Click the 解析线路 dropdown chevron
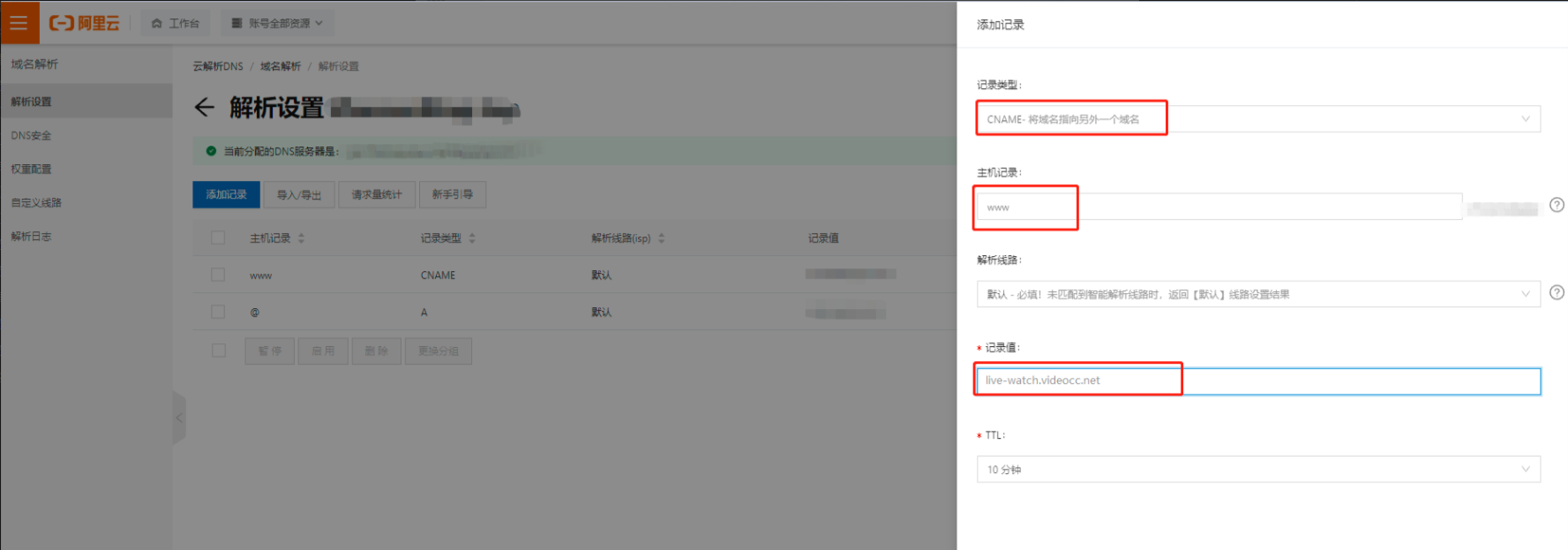Viewport: 1568px width, 550px height. point(1526,294)
